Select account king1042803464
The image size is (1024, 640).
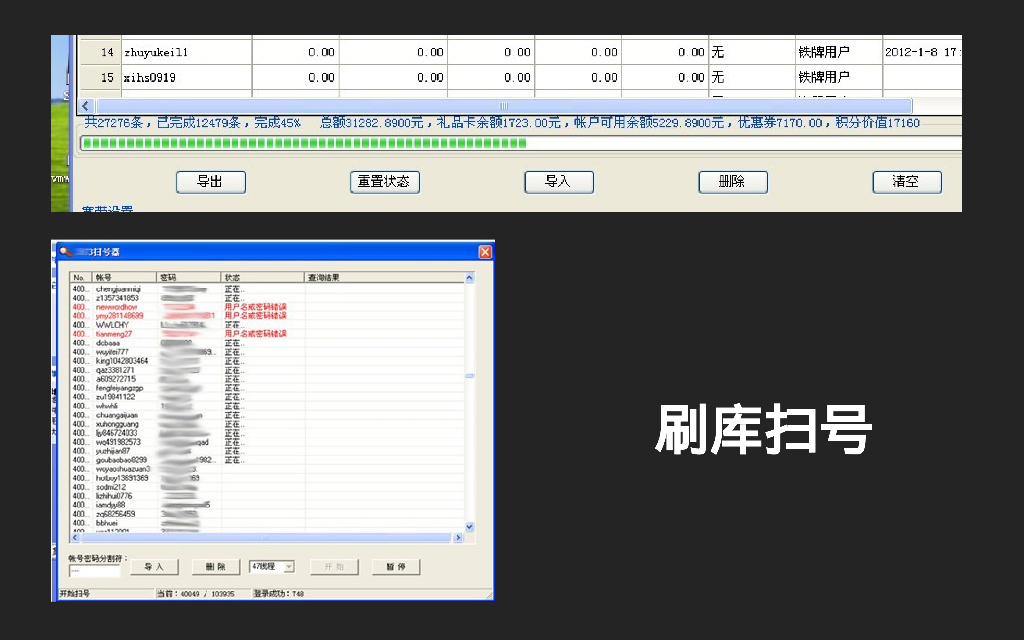tap(122, 361)
